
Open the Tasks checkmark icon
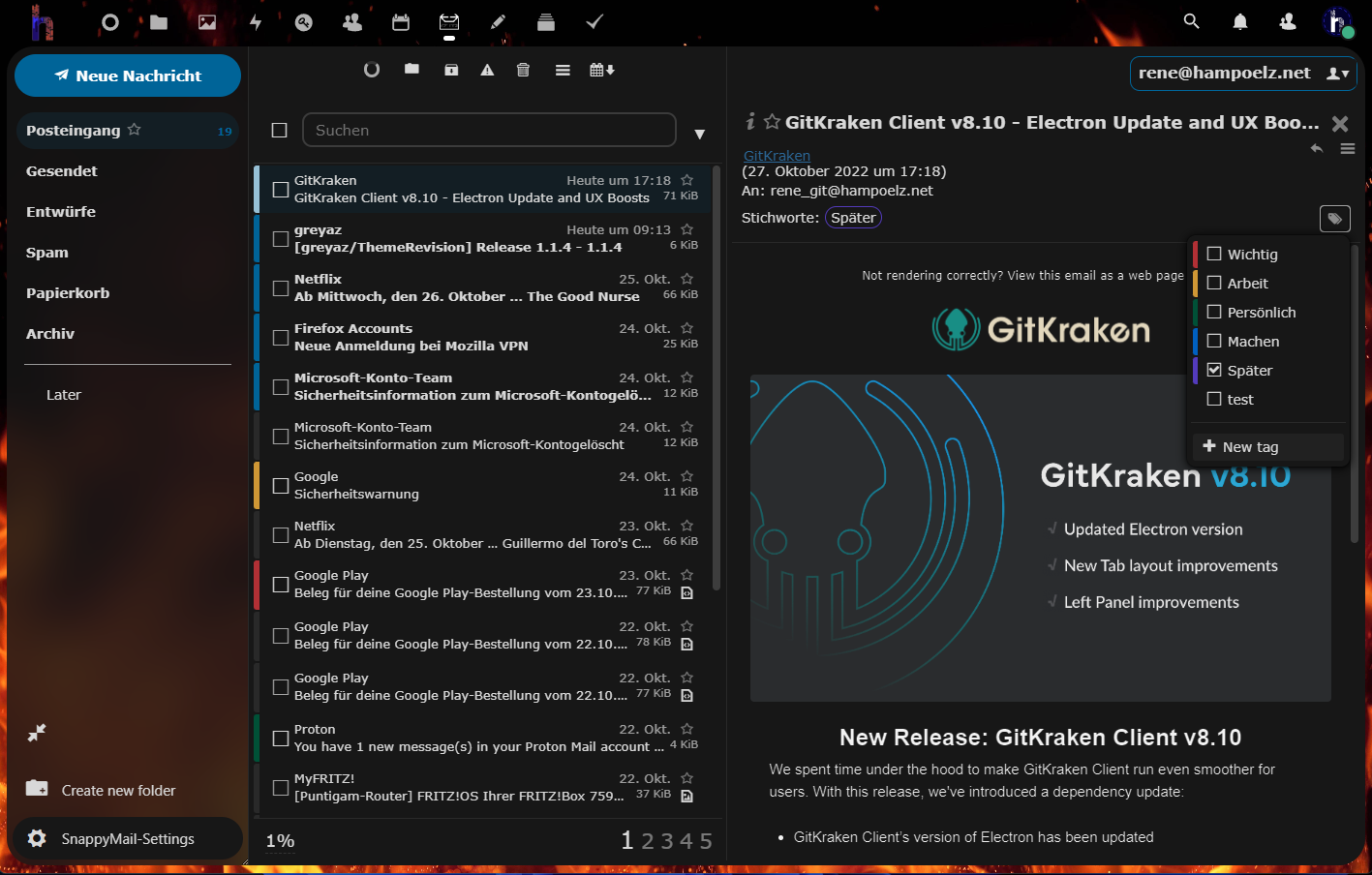pos(595,21)
